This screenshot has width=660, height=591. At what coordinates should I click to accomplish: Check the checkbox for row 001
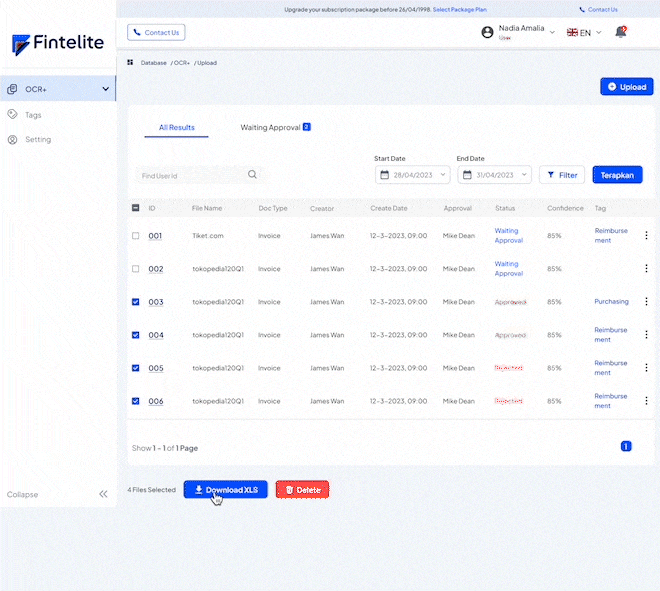(x=136, y=236)
